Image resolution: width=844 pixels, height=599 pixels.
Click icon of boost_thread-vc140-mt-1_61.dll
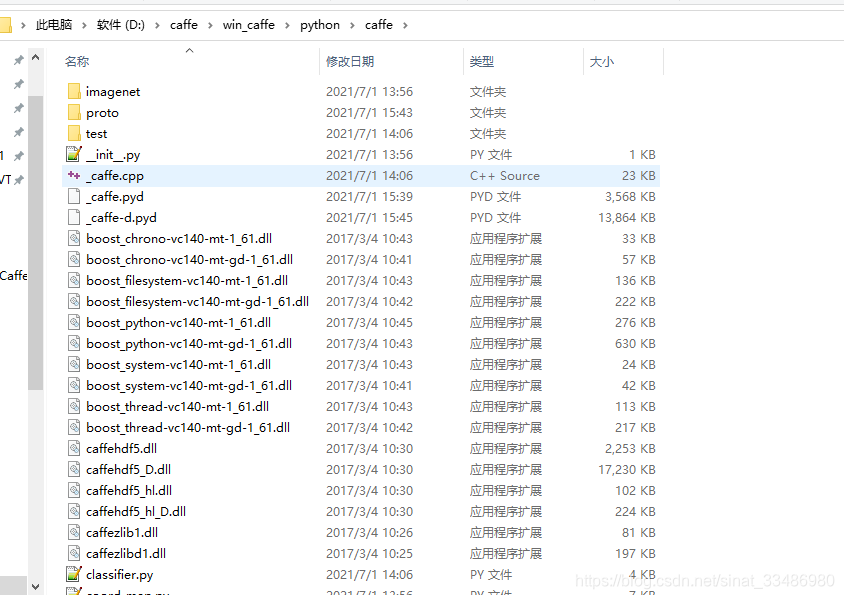tap(74, 406)
